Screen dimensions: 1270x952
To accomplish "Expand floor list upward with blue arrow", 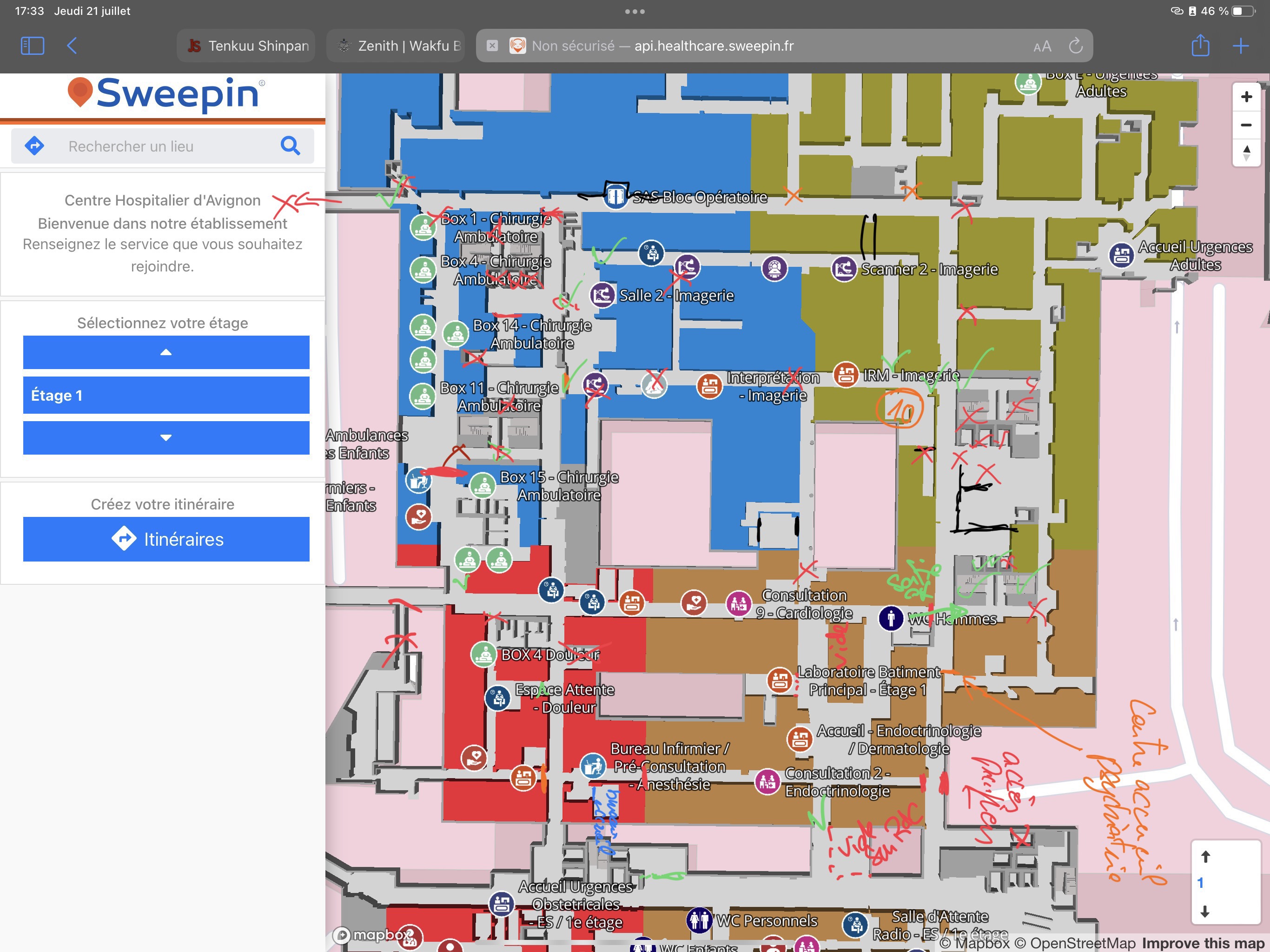I will point(166,352).
